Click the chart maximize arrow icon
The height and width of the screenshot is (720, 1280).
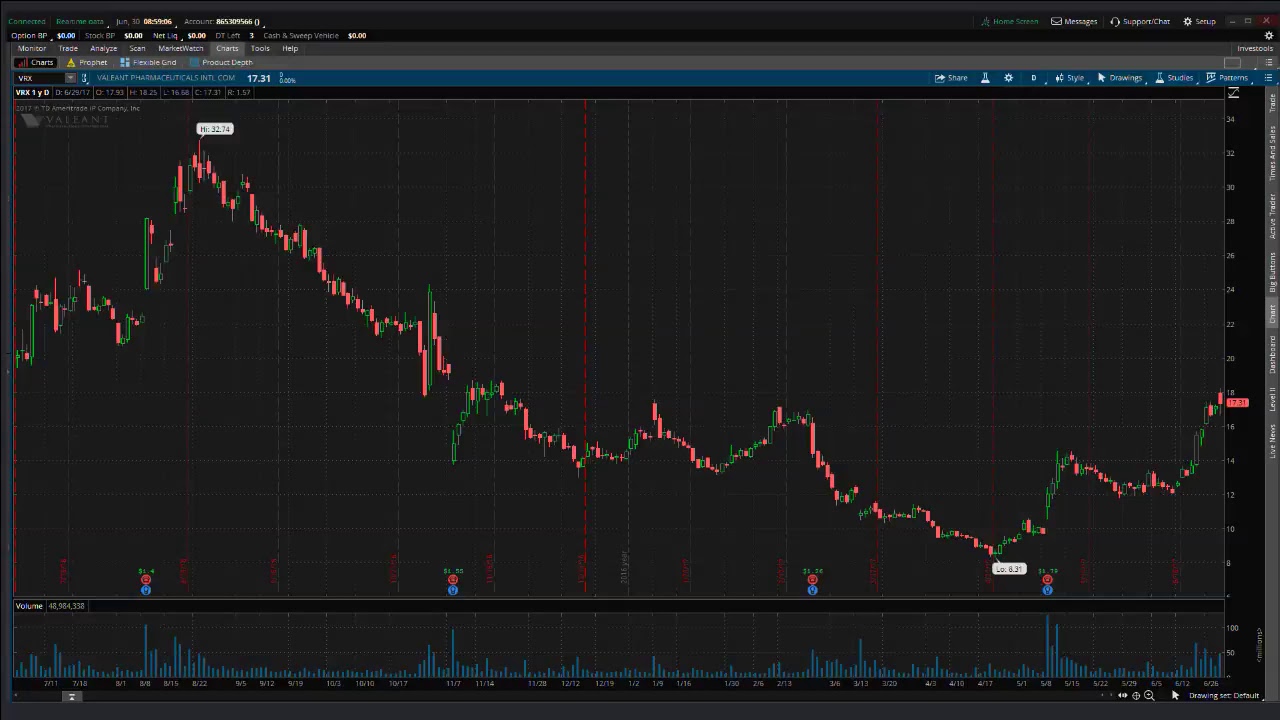point(1233,93)
